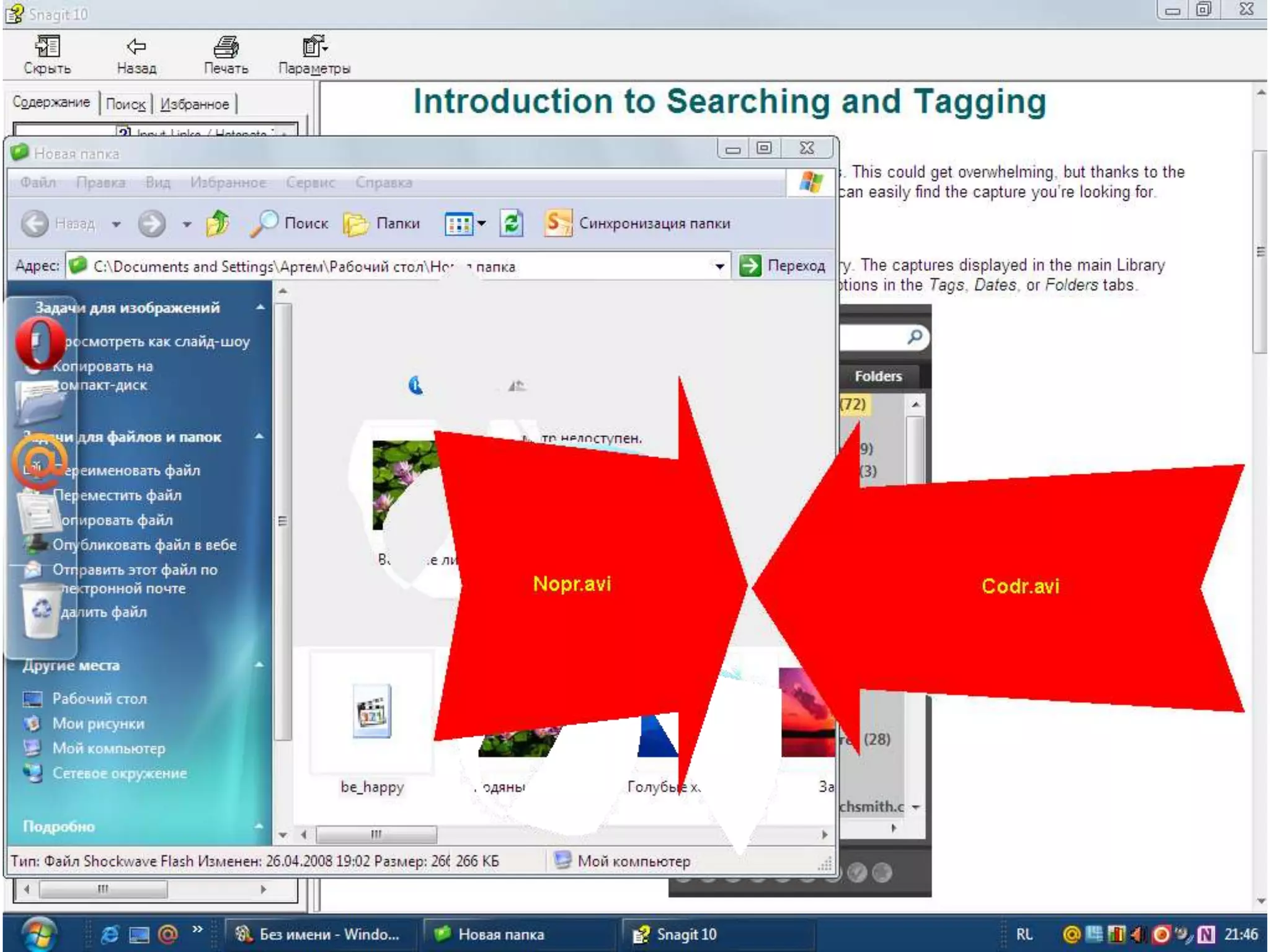Click Синхронизация папки toolbar icon
This screenshot has height=952, width=1270.
pyautogui.click(x=557, y=223)
